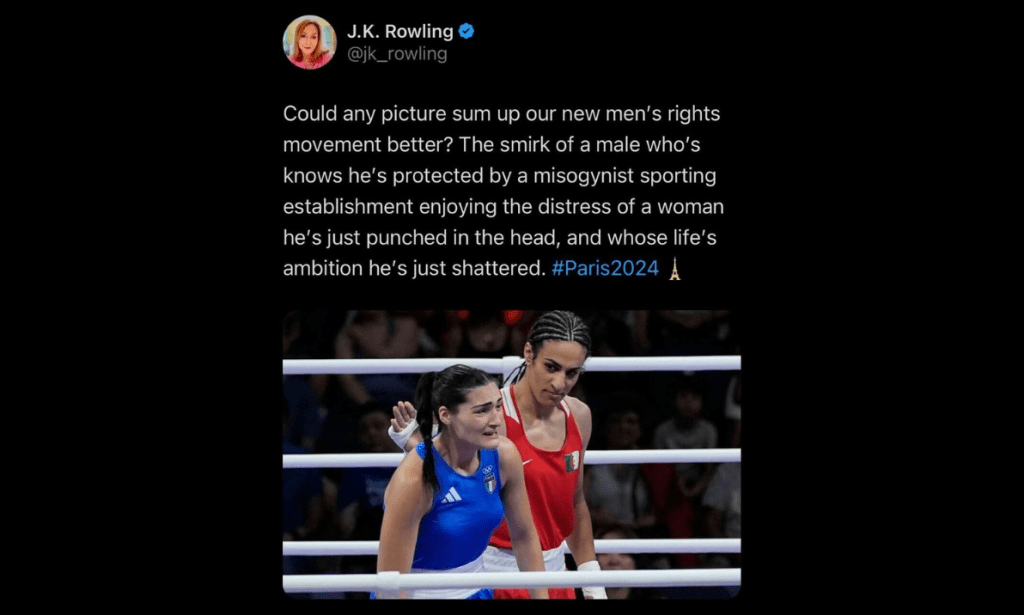1024x615 pixels.
Task: Open the attached boxing ring photo
Action: 511,454
